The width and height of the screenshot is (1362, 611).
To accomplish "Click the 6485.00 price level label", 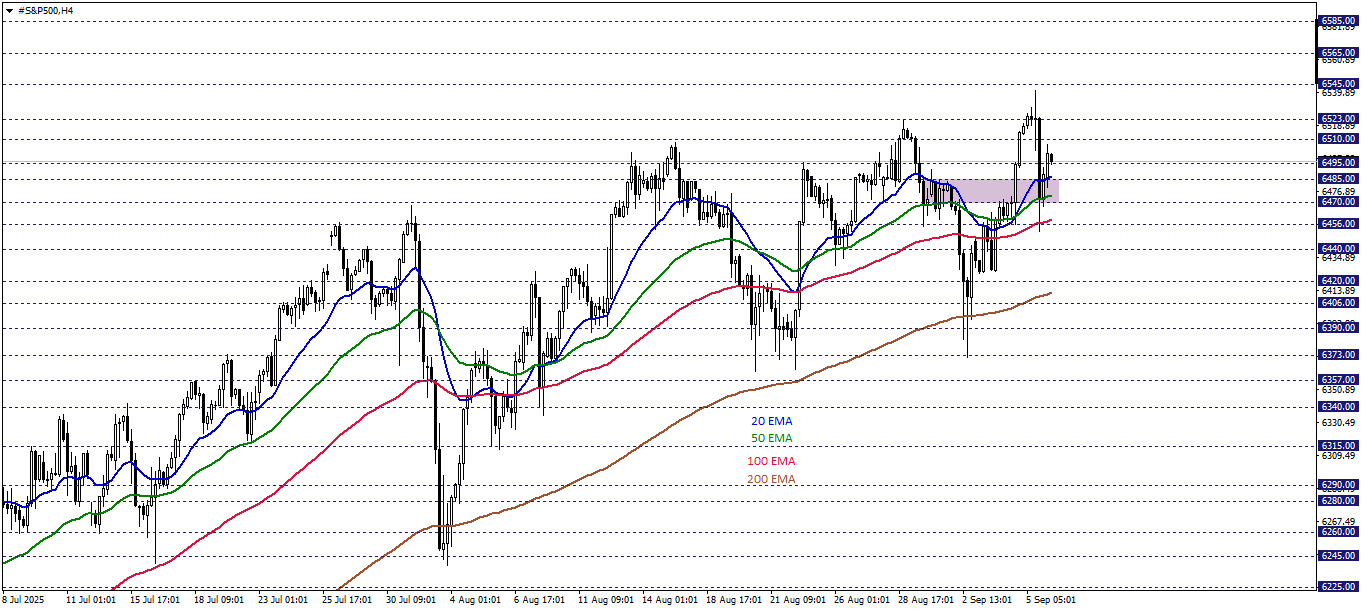I will (x=1337, y=179).
